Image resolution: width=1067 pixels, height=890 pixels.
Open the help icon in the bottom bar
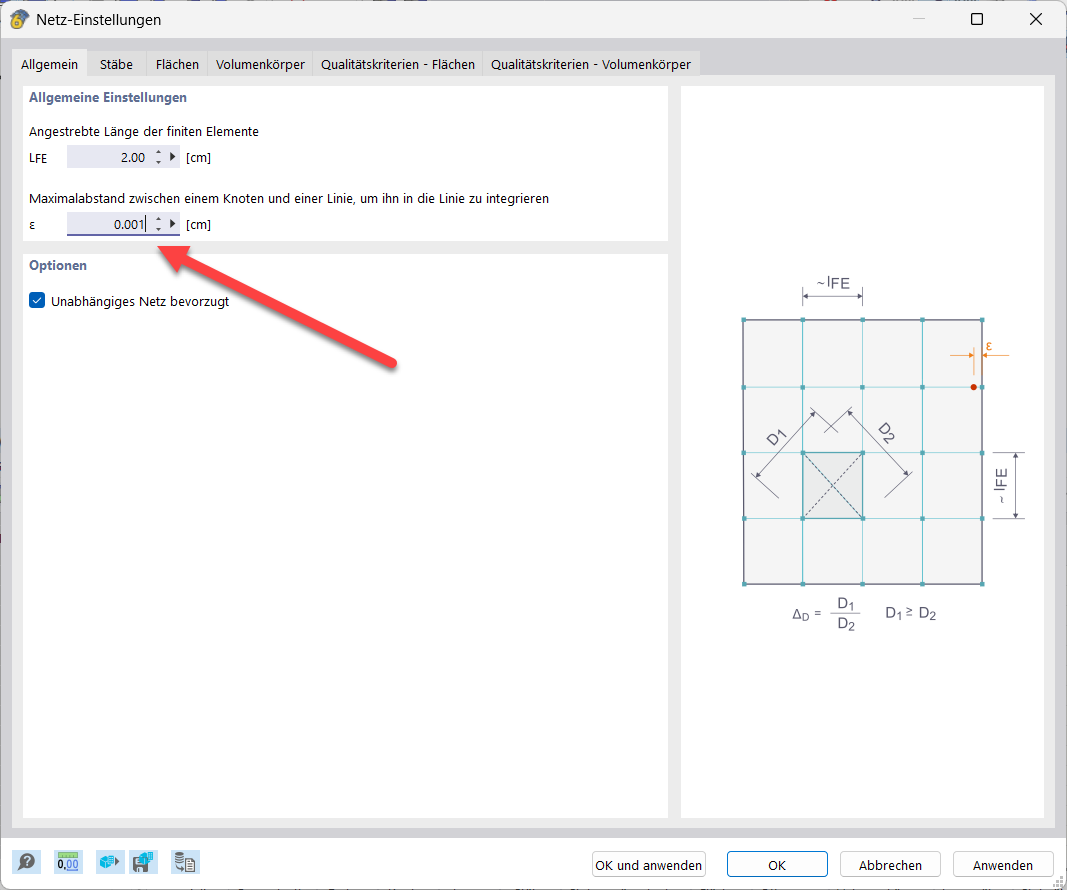pos(26,861)
